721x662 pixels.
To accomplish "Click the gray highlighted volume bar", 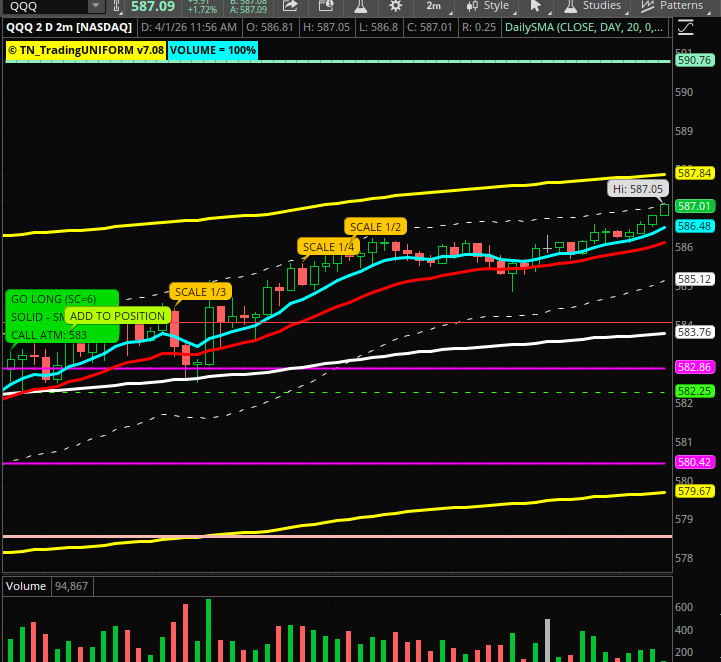I will pos(547,640).
